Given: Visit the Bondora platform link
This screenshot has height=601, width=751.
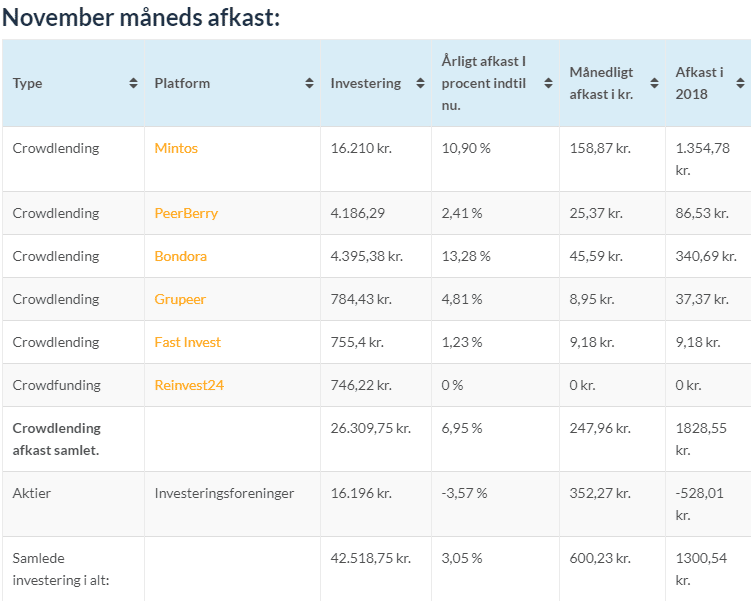Looking at the screenshot, I should [x=180, y=256].
